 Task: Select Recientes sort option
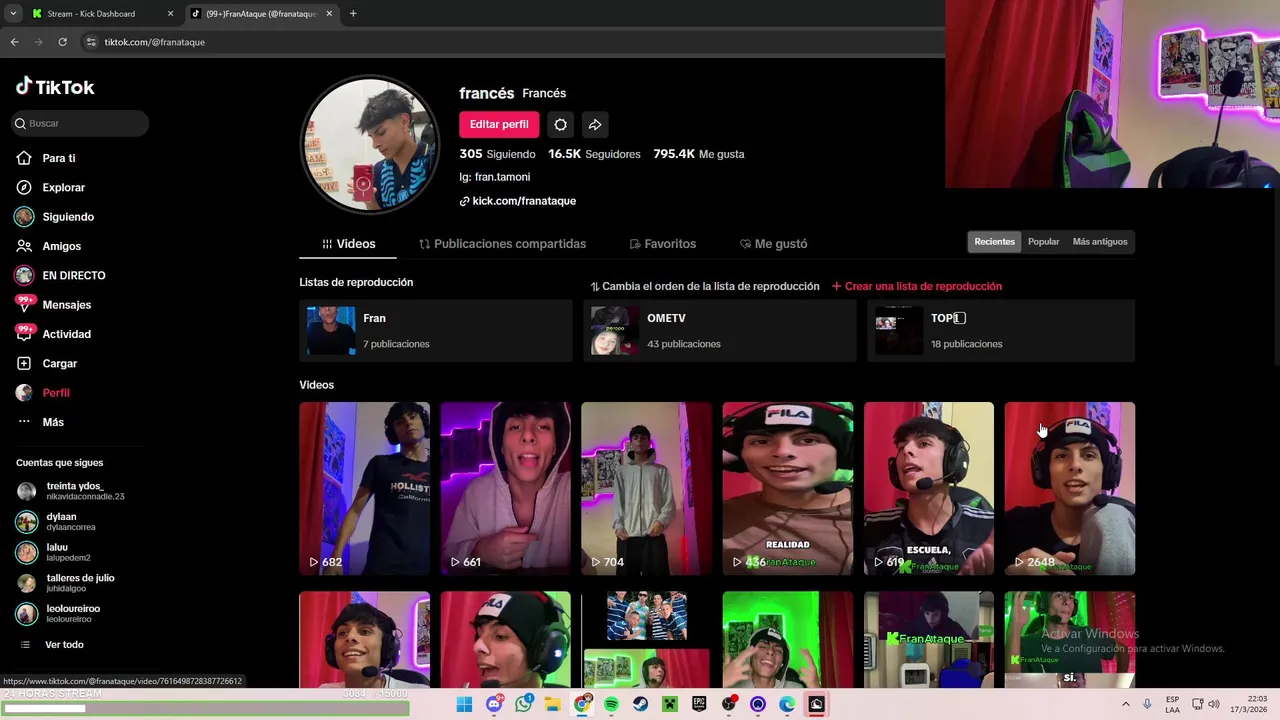point(994,242)
